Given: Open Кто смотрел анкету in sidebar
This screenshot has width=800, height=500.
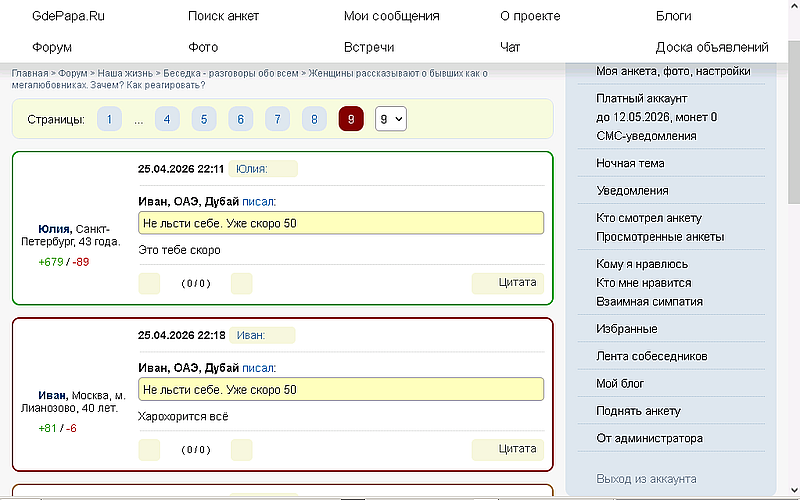Looking at the screenshot, I should click(649, 218).
